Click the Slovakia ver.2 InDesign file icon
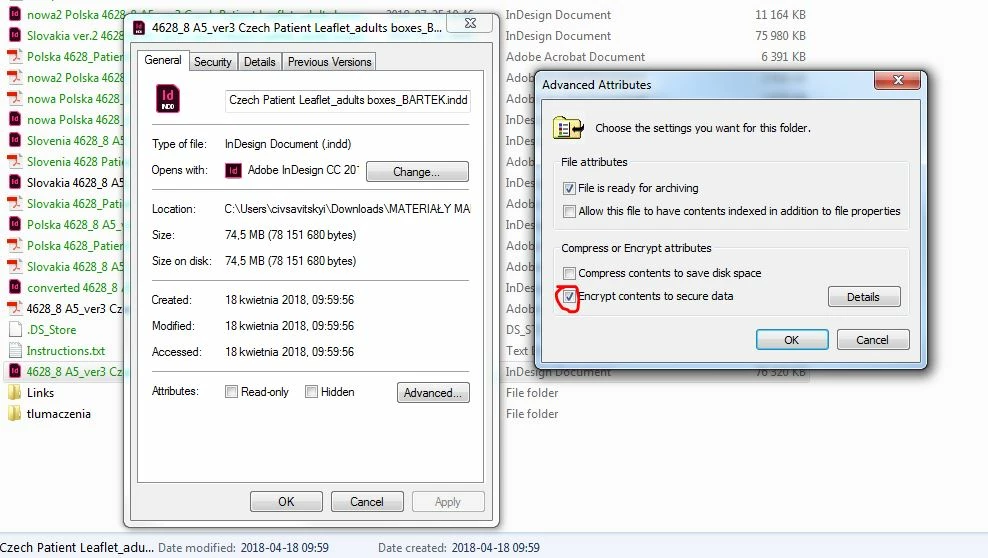This screenshot has height=558, width=988. click(14, 35)
